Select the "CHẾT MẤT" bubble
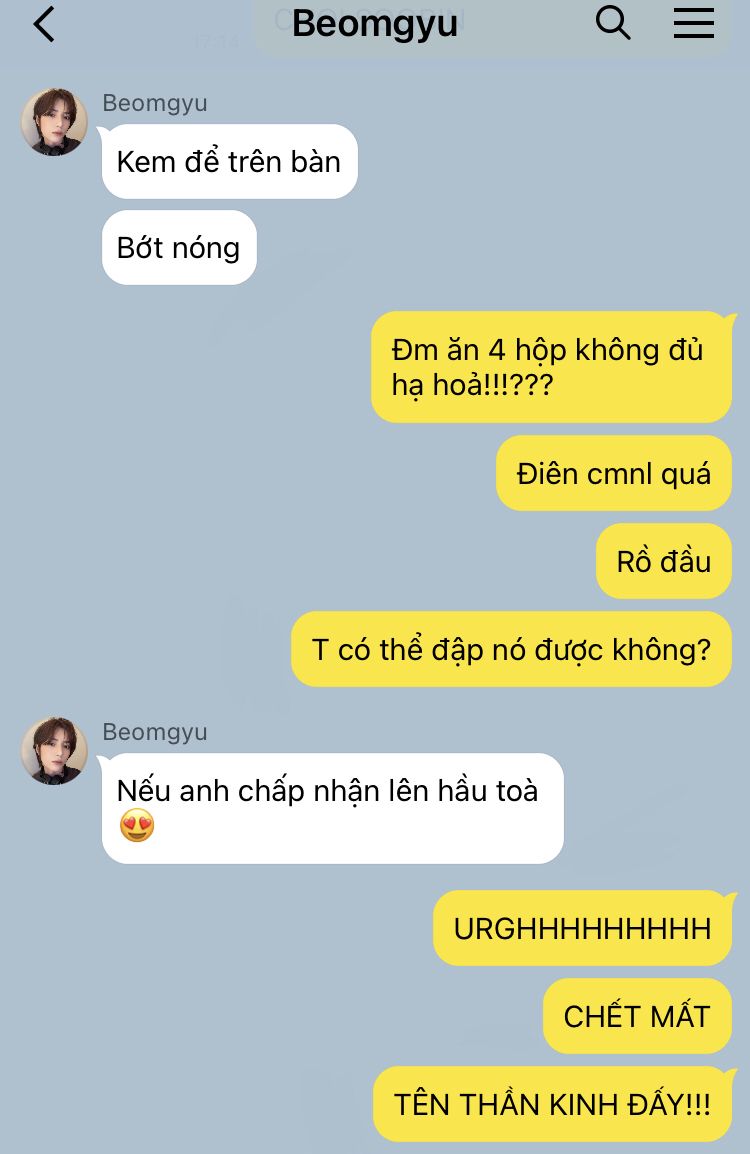The height and width of the screenshot is (1154, 750). (x=637, y=1016)
